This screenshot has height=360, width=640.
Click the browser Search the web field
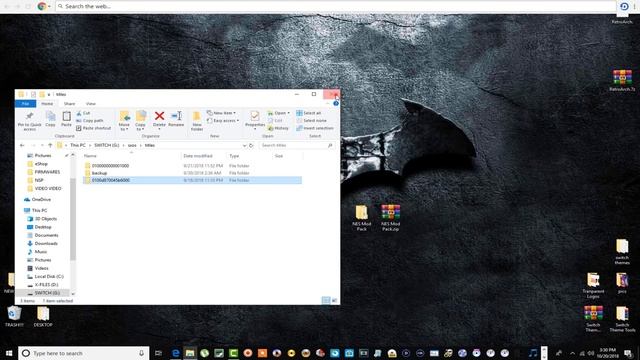336,6
